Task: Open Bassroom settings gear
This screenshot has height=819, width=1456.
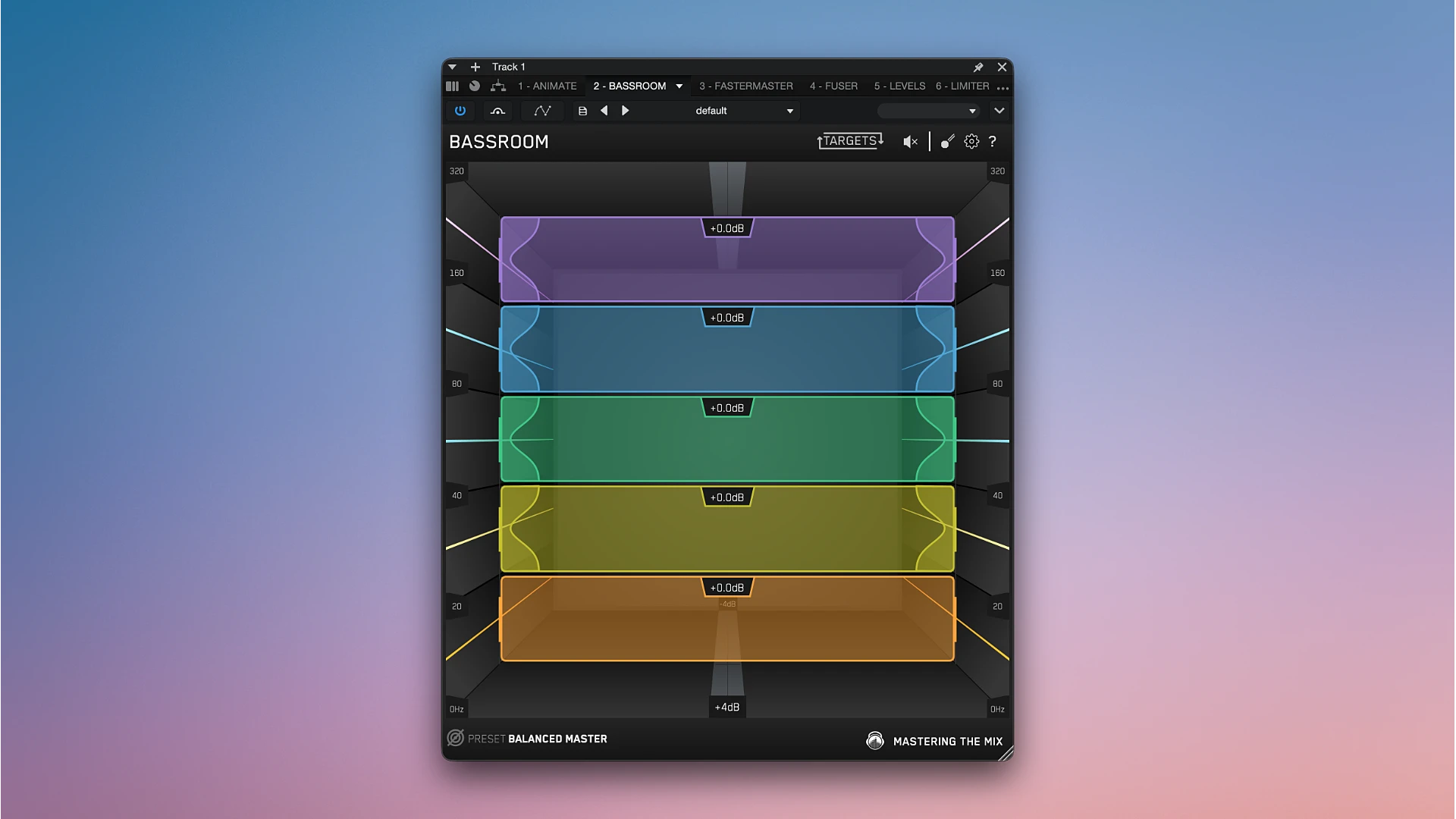Action: pyautogui.click(x=971, y=142)
